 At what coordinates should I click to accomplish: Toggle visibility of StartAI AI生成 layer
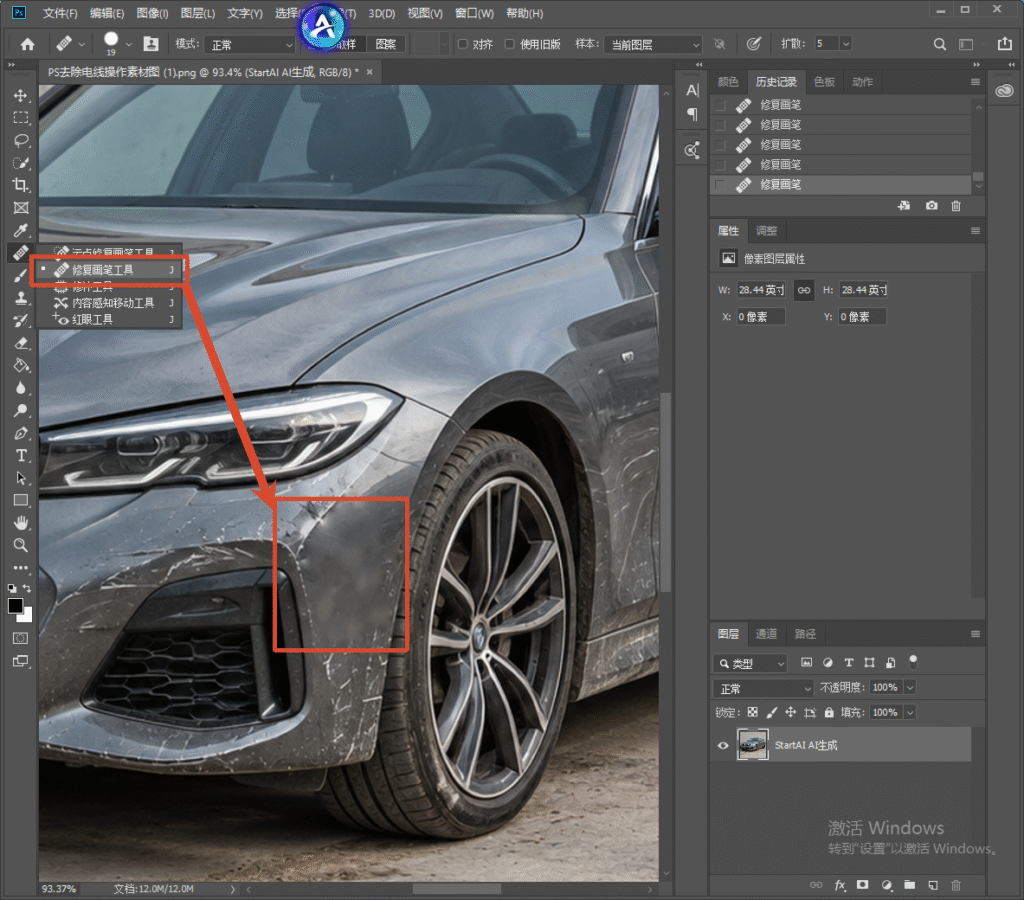[723, 745]
